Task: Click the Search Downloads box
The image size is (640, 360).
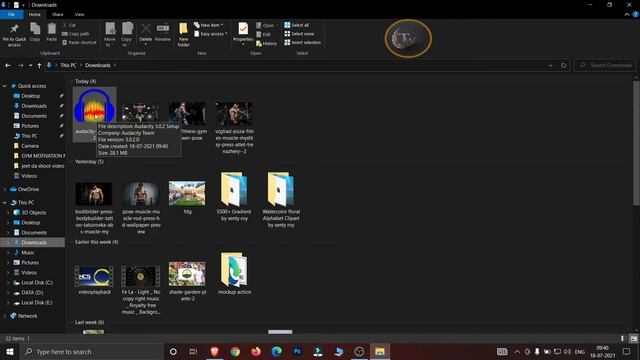Action: coord(605,65)
